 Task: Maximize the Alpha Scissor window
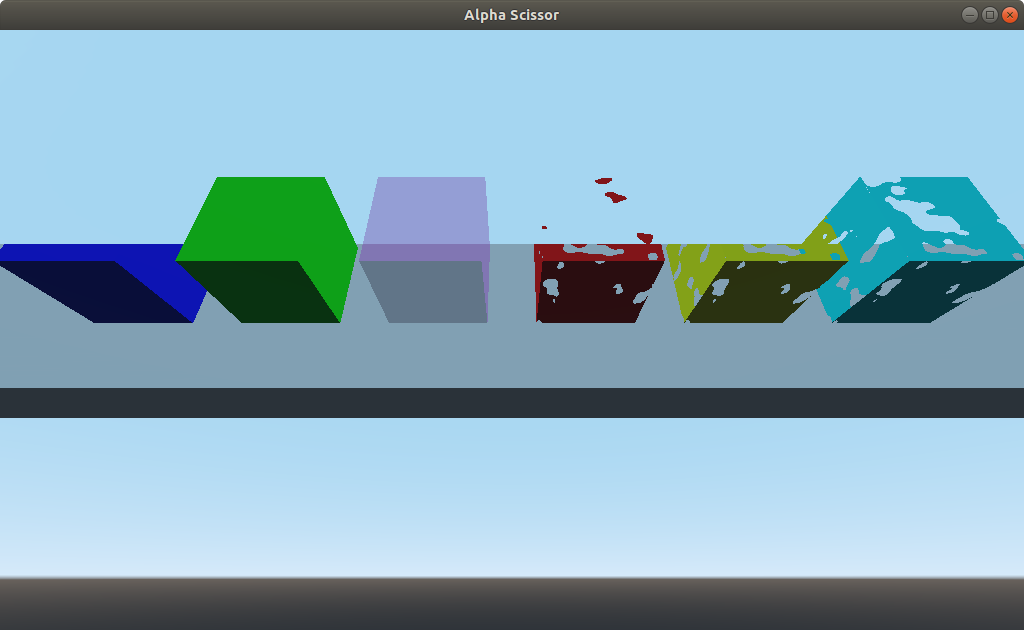[990, 14]
